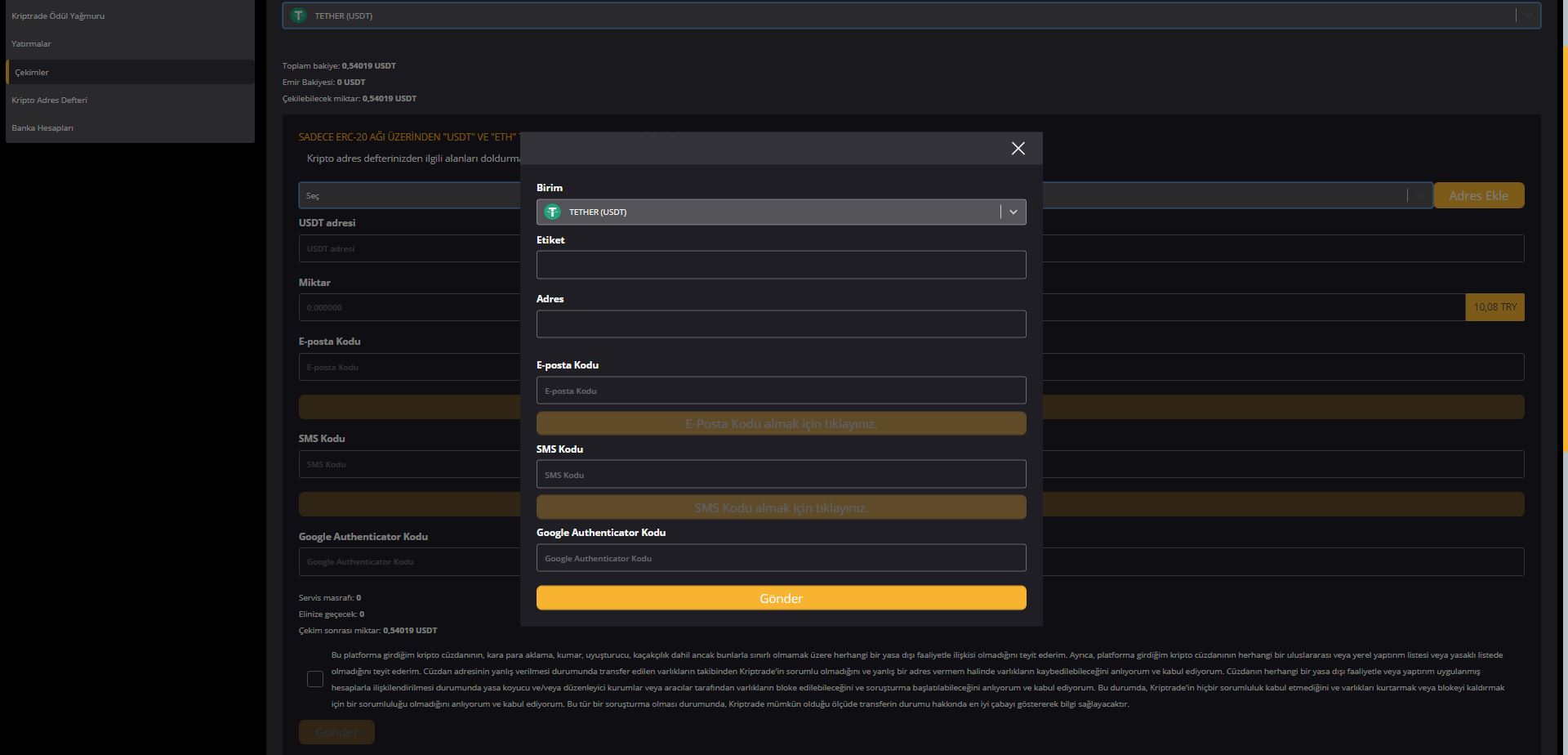Click the Etiket input field
1568x755 pixels.
point(781,265)
